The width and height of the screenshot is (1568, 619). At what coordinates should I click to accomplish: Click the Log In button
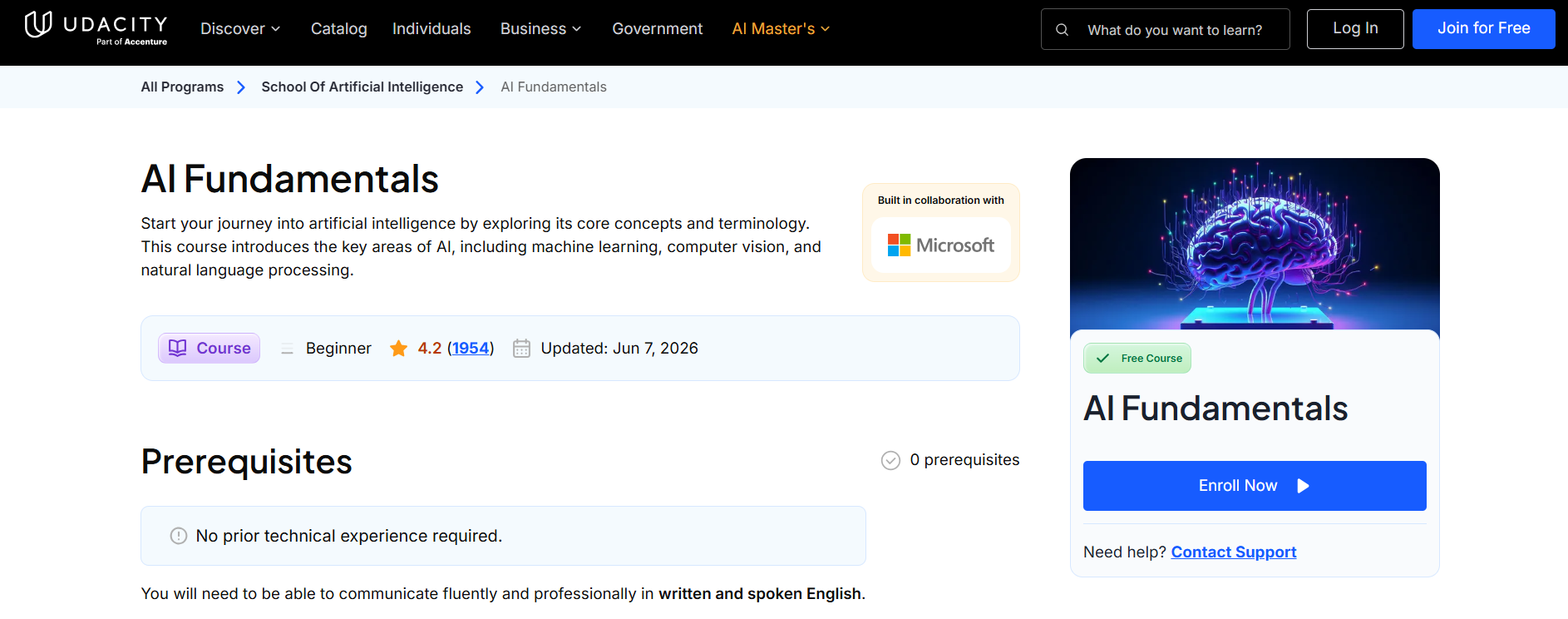click(1355, 29)
